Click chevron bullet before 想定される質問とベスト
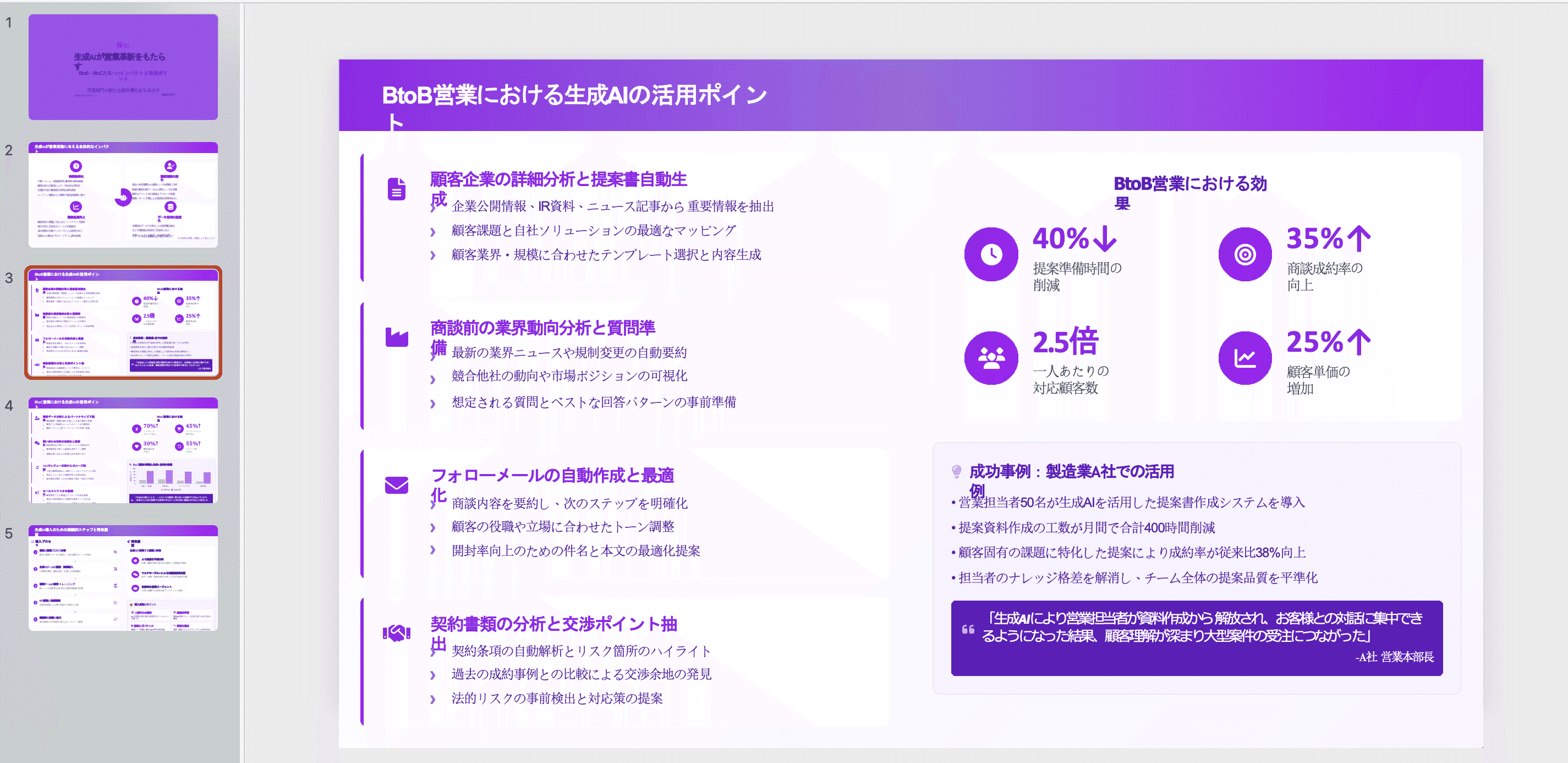This screenshot has width=1568, height=763. coord(433,404)
